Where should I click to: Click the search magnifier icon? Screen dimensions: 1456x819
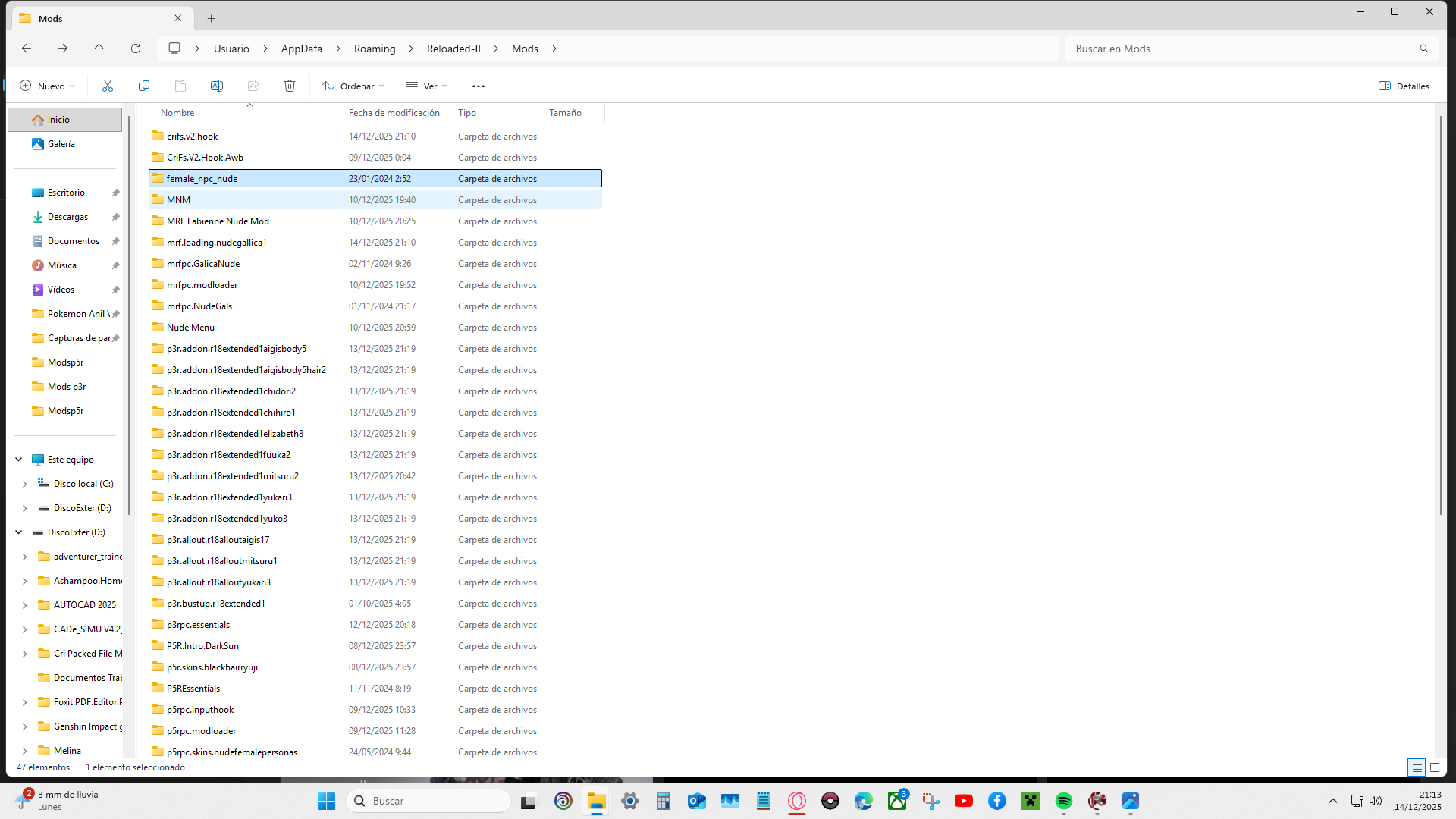coord(1424,49)
